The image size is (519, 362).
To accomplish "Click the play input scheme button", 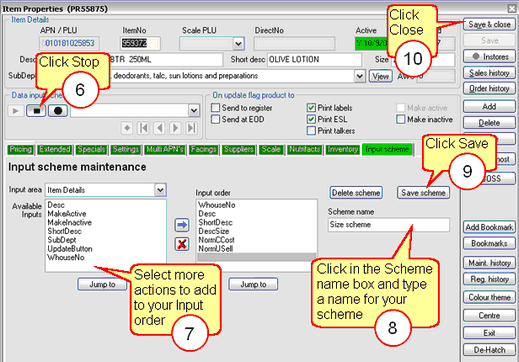I will click(16, 111).
